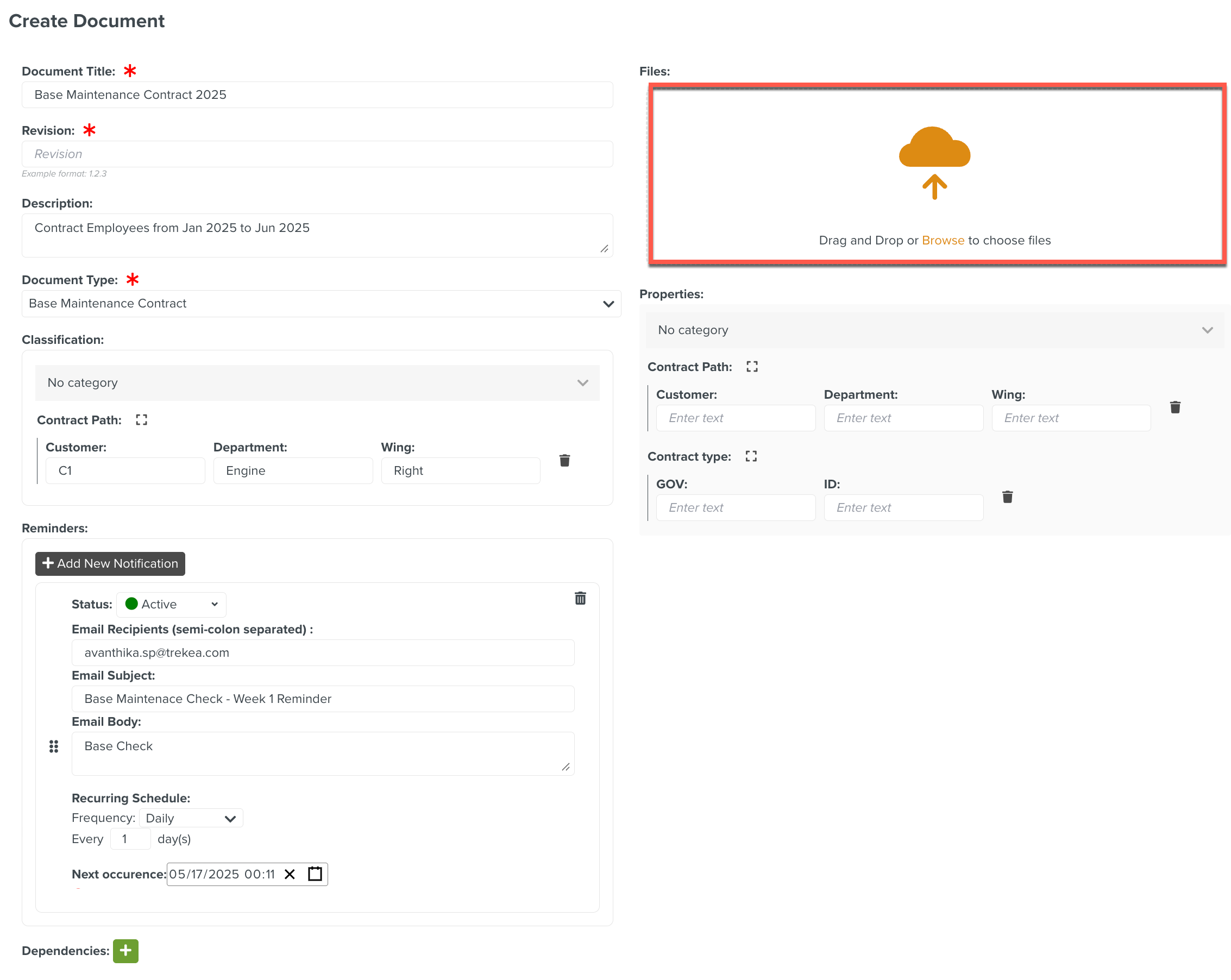Click the Browse link to choose files

(943, 241)
